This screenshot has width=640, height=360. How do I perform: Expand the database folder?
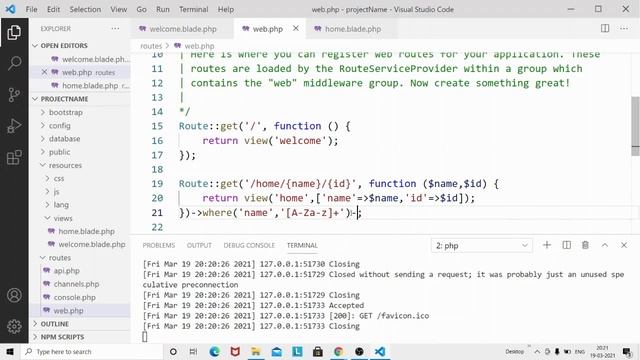[x=64, y=139]
